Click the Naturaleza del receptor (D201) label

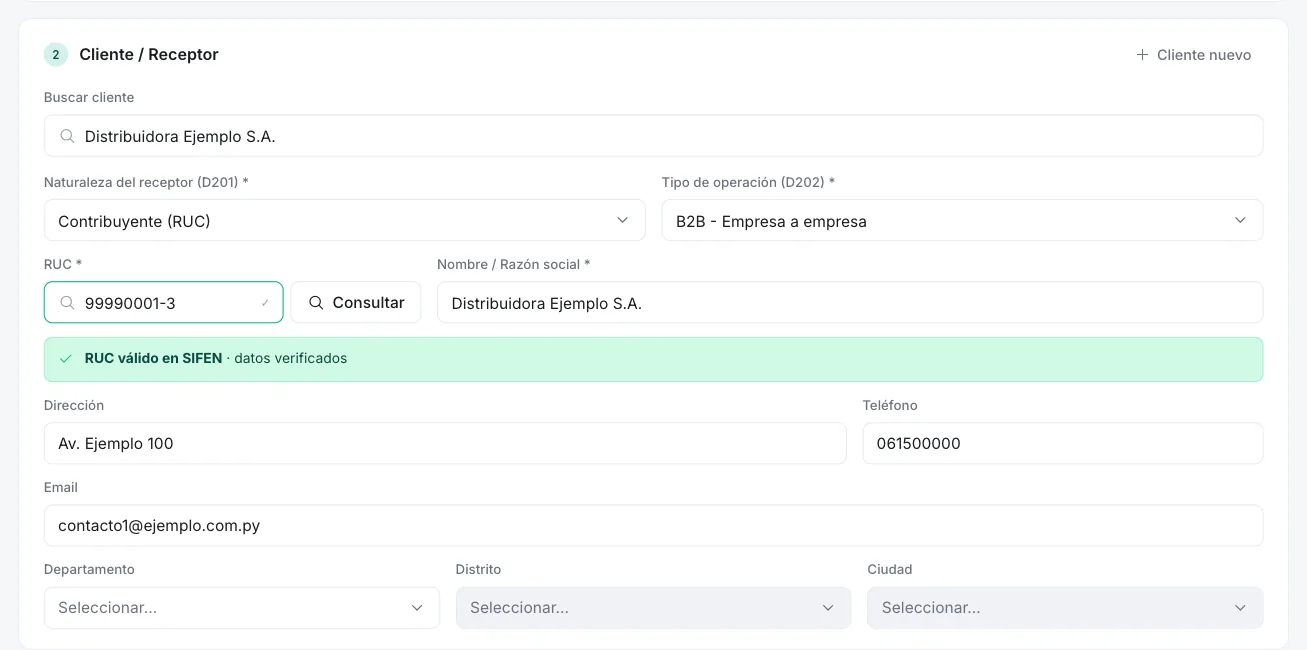146,182
